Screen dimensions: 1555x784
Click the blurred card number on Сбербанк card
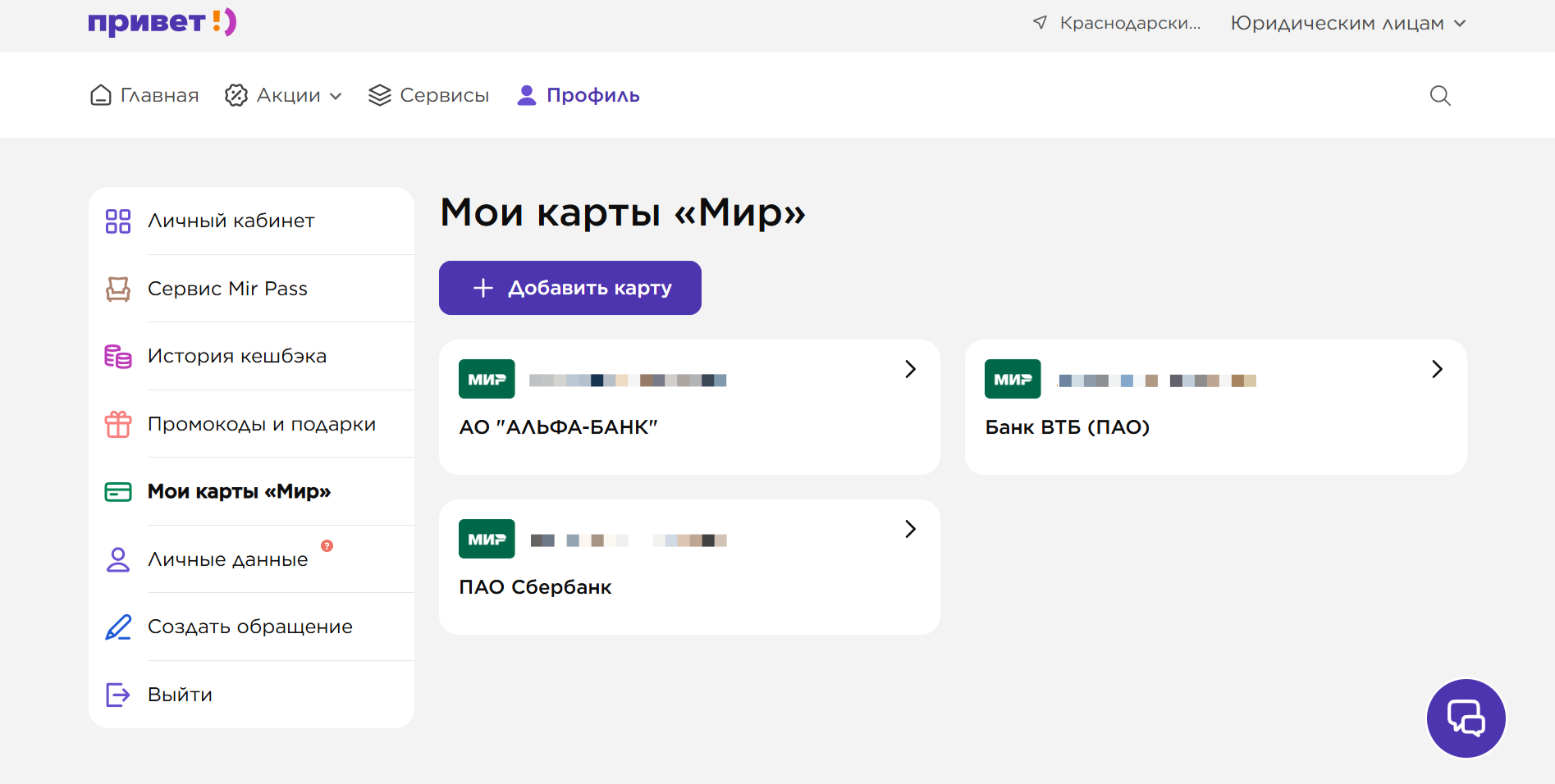[x=629, y=540]
